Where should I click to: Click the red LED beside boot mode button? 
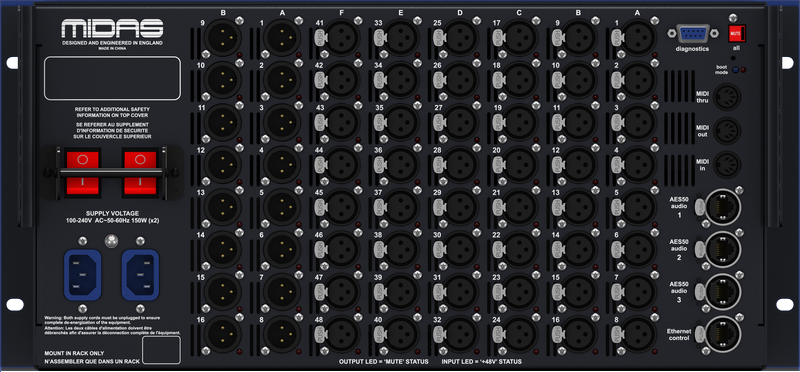(743, 70)
